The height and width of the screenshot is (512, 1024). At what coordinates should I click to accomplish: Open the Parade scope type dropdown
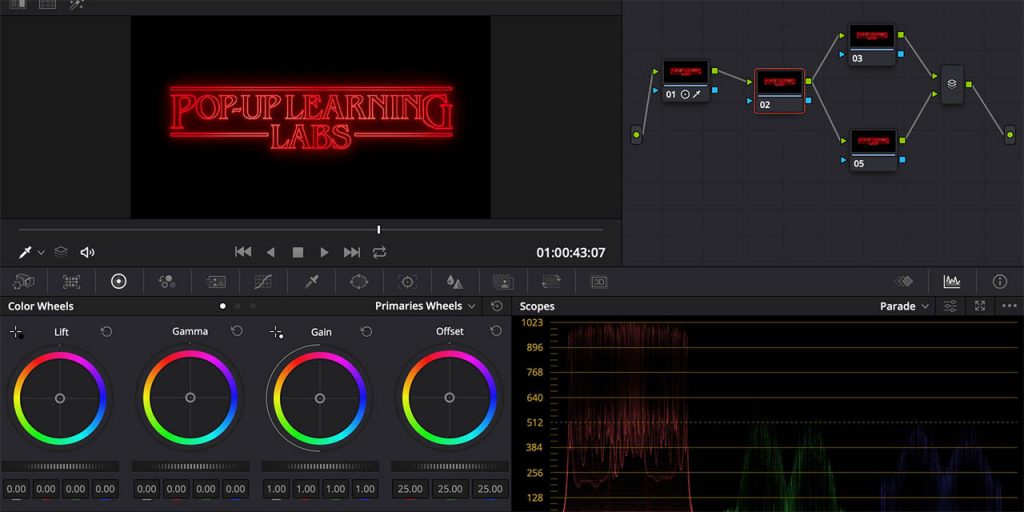pyautogui.click(x=924, y=306)
